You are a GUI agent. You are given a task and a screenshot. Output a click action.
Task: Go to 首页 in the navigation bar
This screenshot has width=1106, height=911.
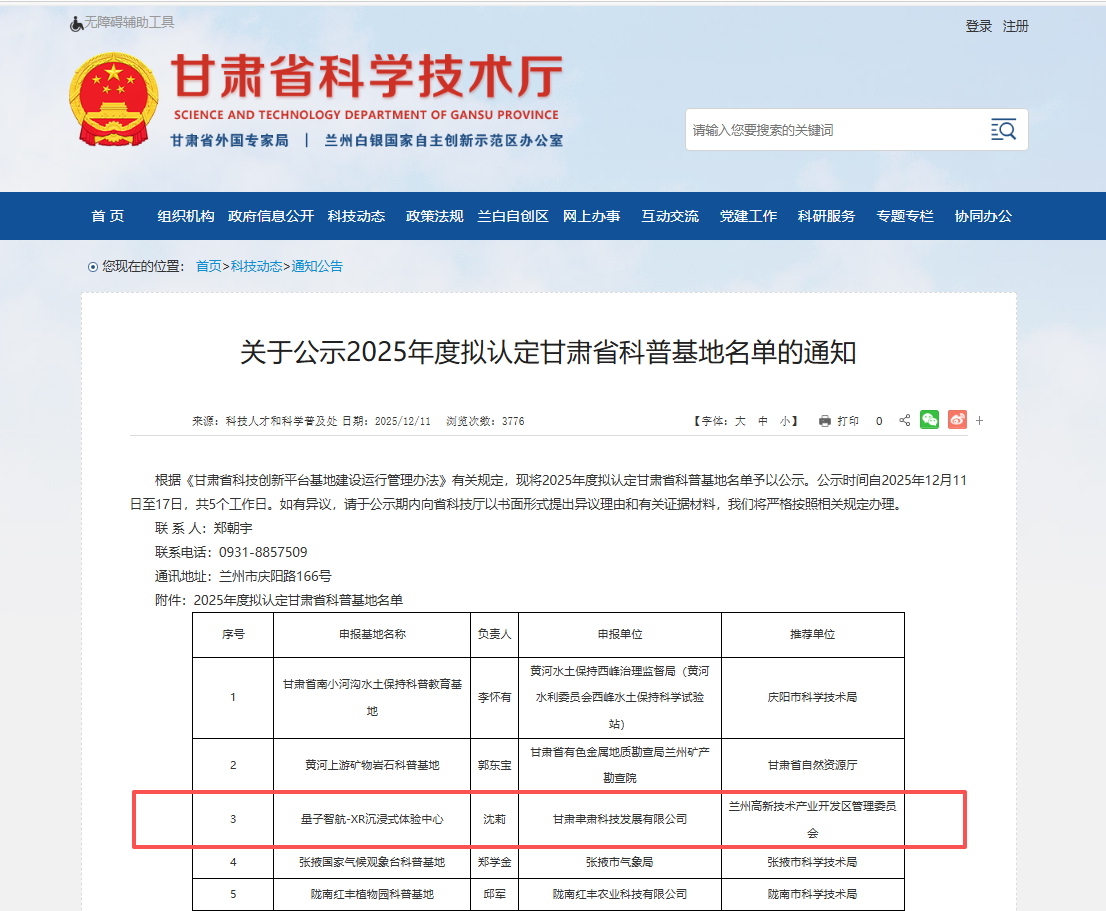point(108,216)
